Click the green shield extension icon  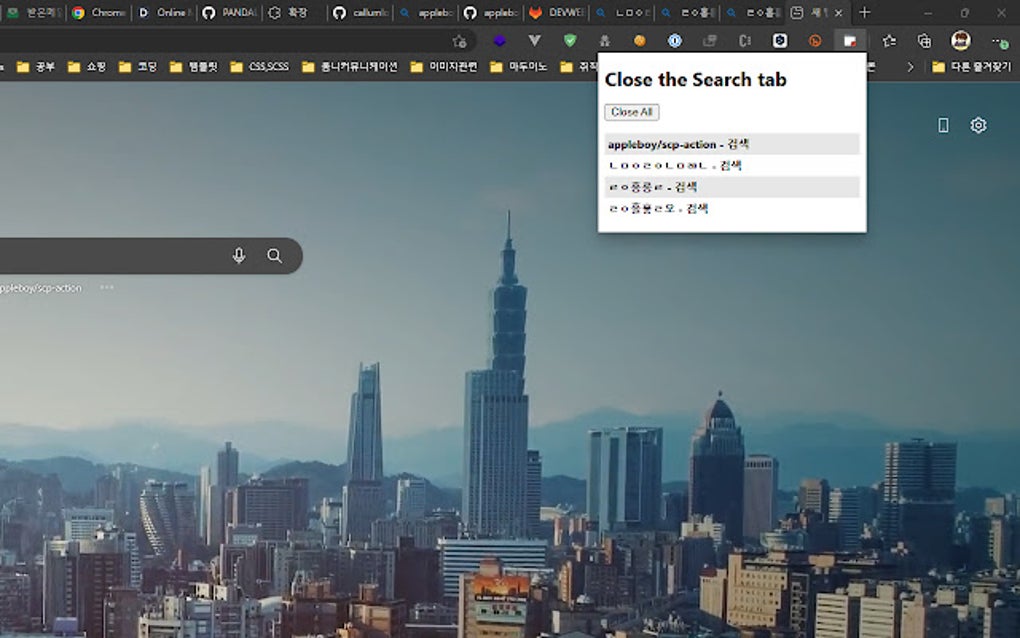(570, 40)
